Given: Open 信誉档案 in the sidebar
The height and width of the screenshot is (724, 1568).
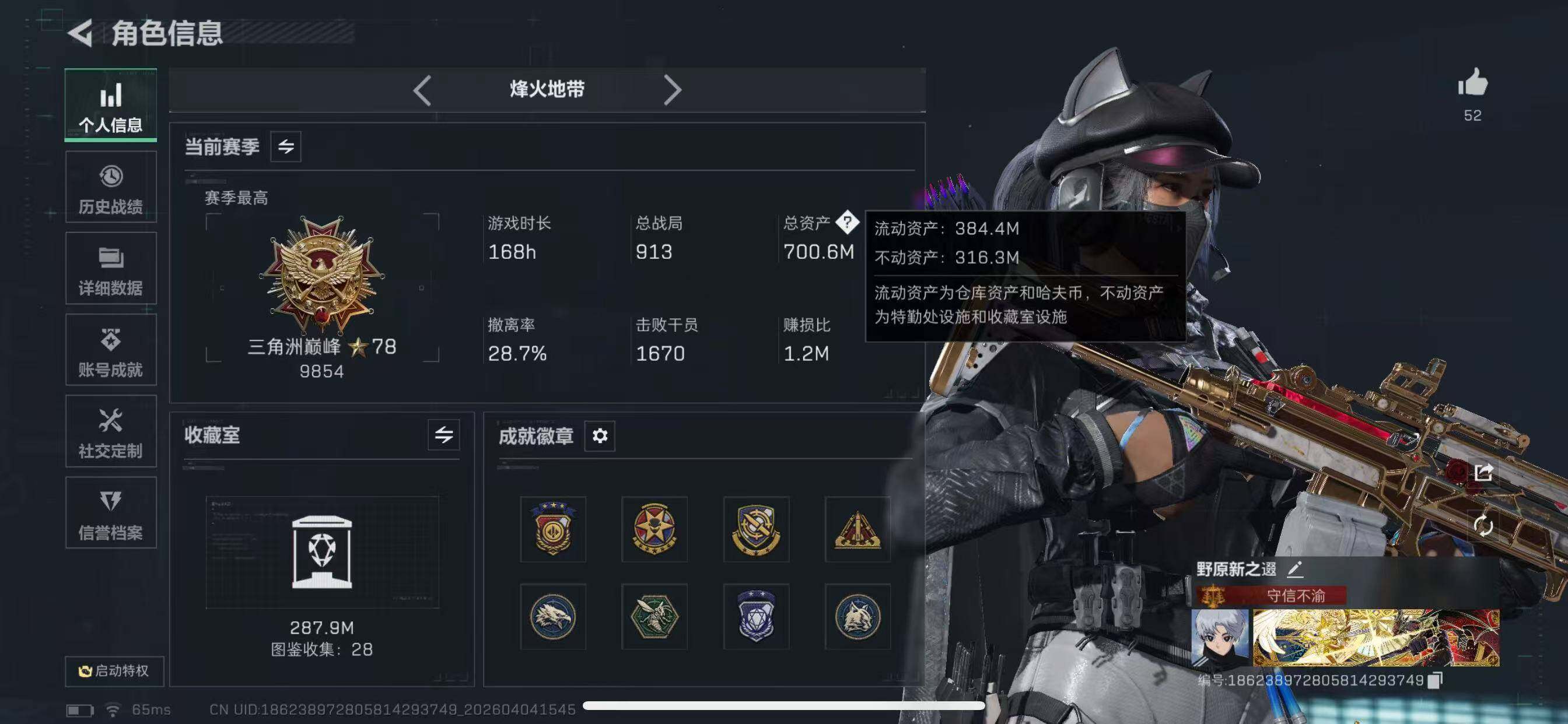Looking at the screenshot, I should tap(111, 513).
